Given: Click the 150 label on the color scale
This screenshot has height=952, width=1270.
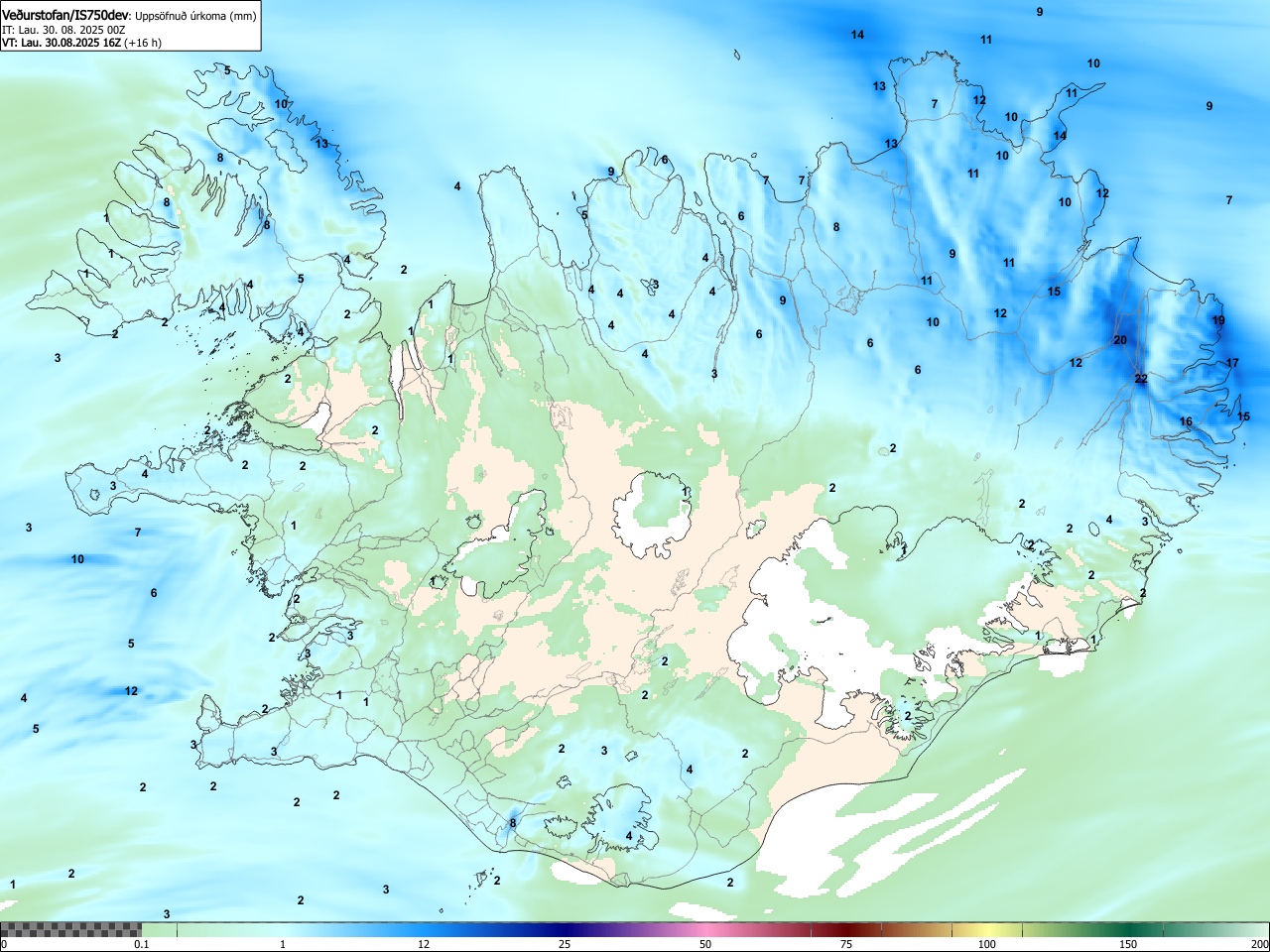Looking at the screenshot, I should tap(1128, 944).
